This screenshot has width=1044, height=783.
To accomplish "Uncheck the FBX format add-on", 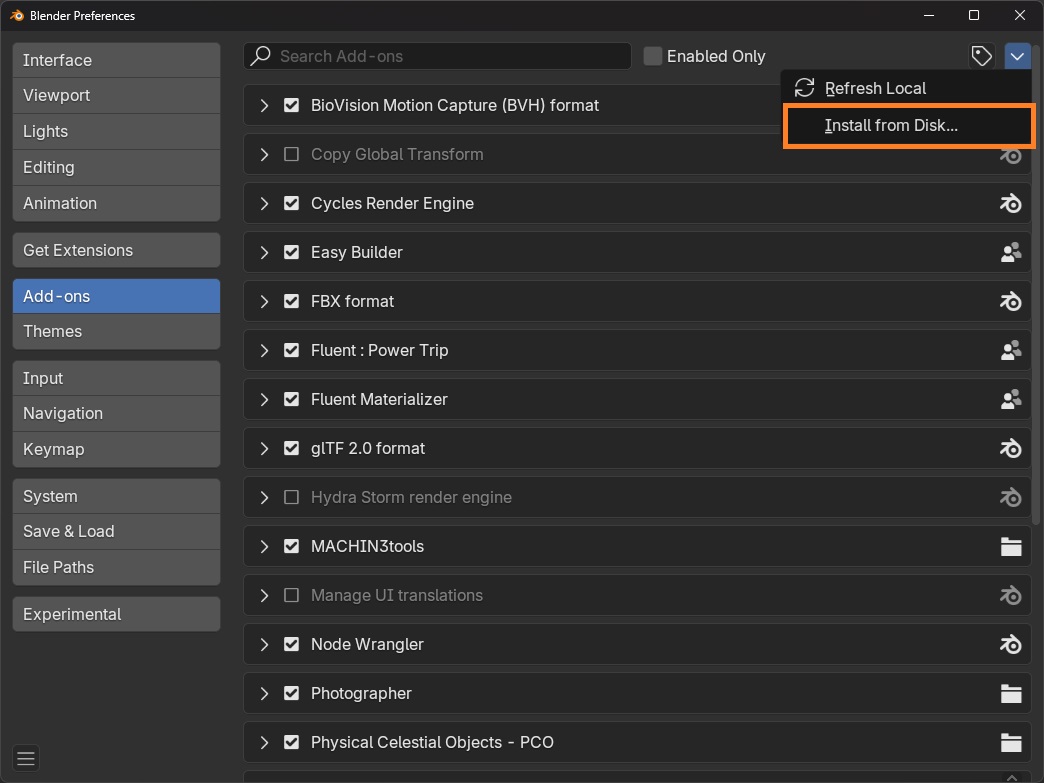I will pos(291,302).
